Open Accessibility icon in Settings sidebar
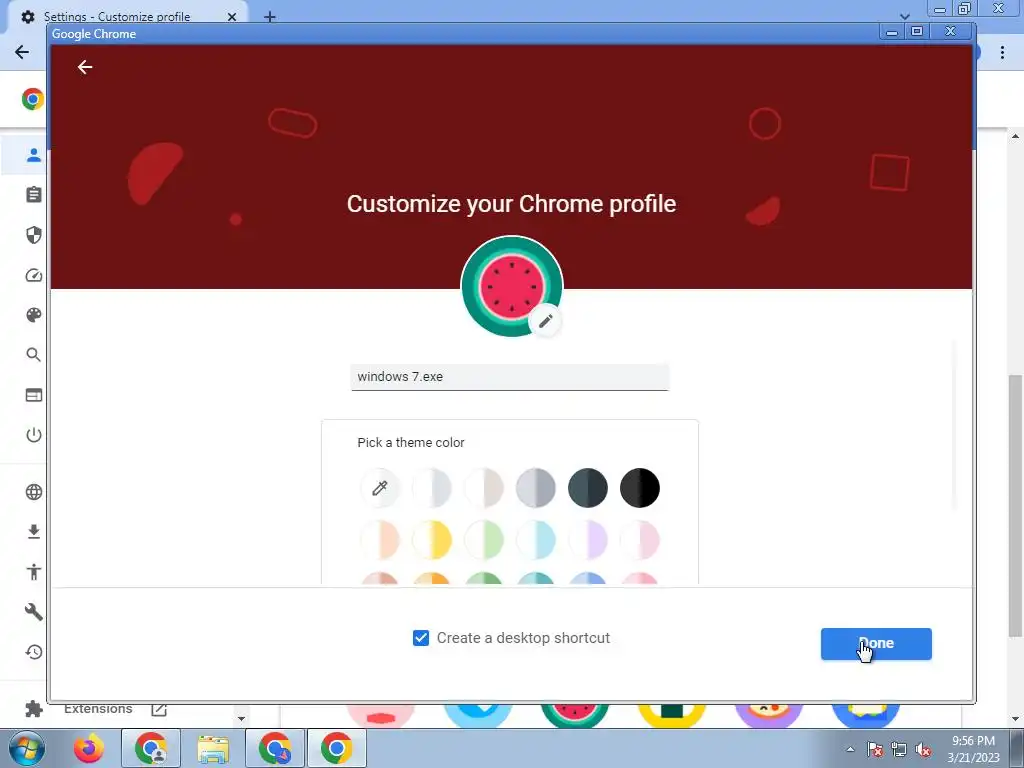Image resolution: width=1024 pixels, height=768 pixels. pyautogui.click(x=34, y=572)
